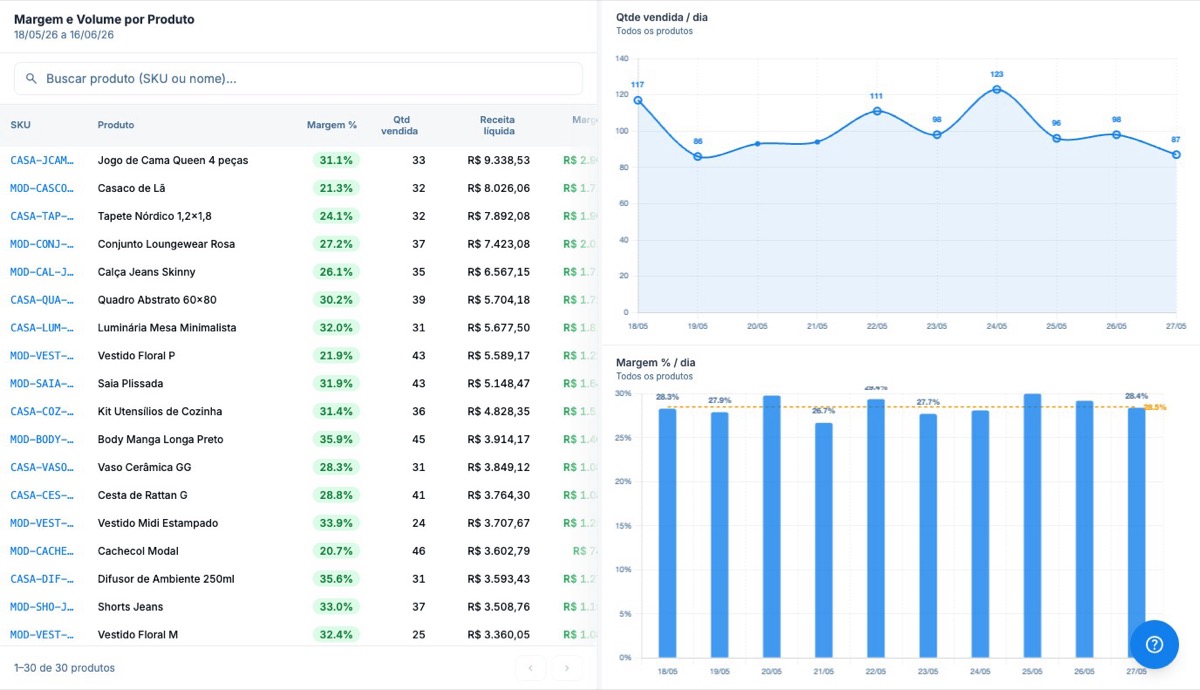Click the 20.7% margin badge for Cachecol Modal

coord(333,551)
